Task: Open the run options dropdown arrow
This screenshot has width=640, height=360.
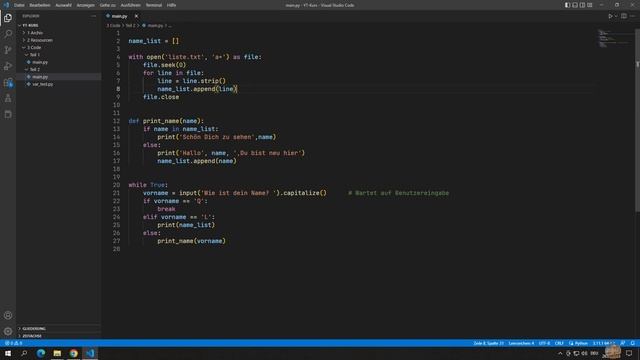Action: 616,16
